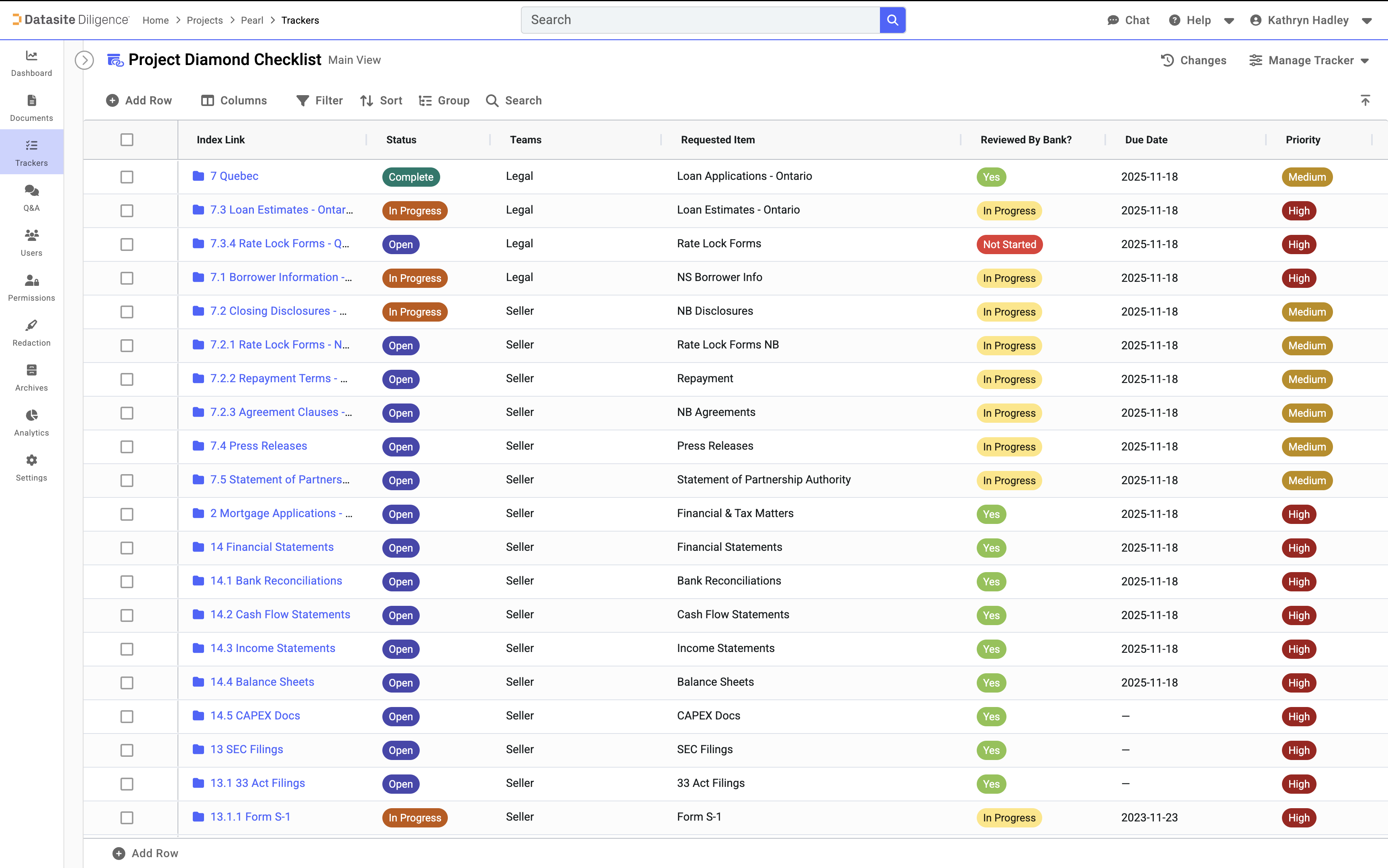
Task: Click the In Progress status pill for Form S-1
Action: pyautogui.click(x=414, y=817)
